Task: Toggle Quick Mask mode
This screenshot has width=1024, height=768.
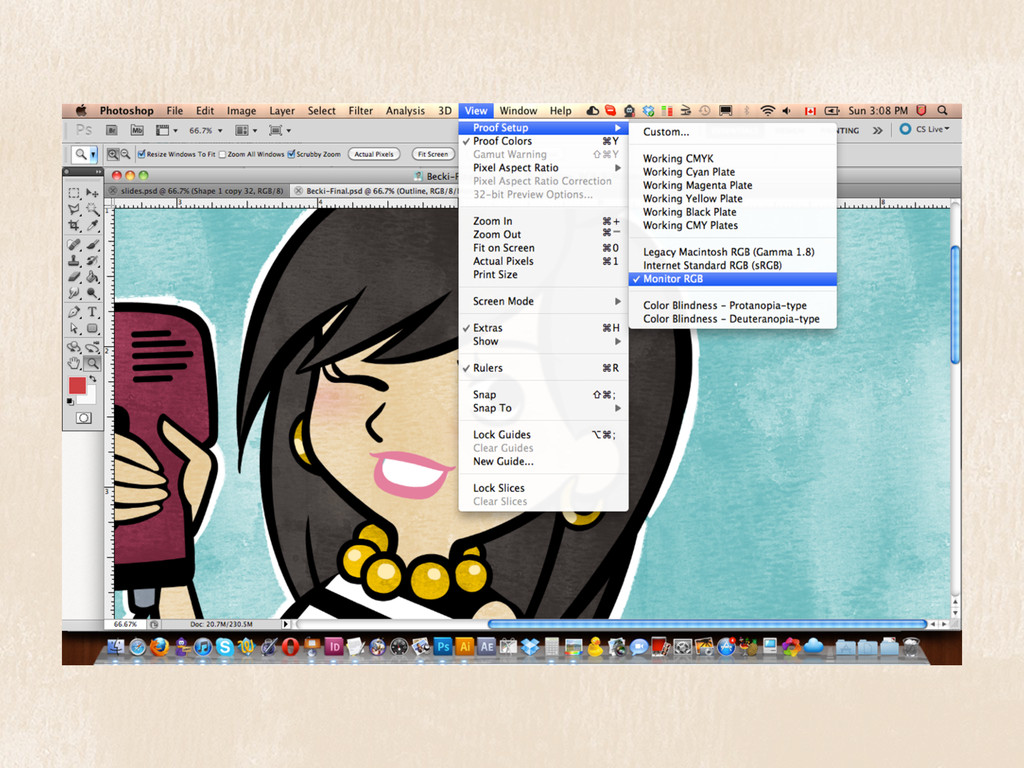Action: 84,418
